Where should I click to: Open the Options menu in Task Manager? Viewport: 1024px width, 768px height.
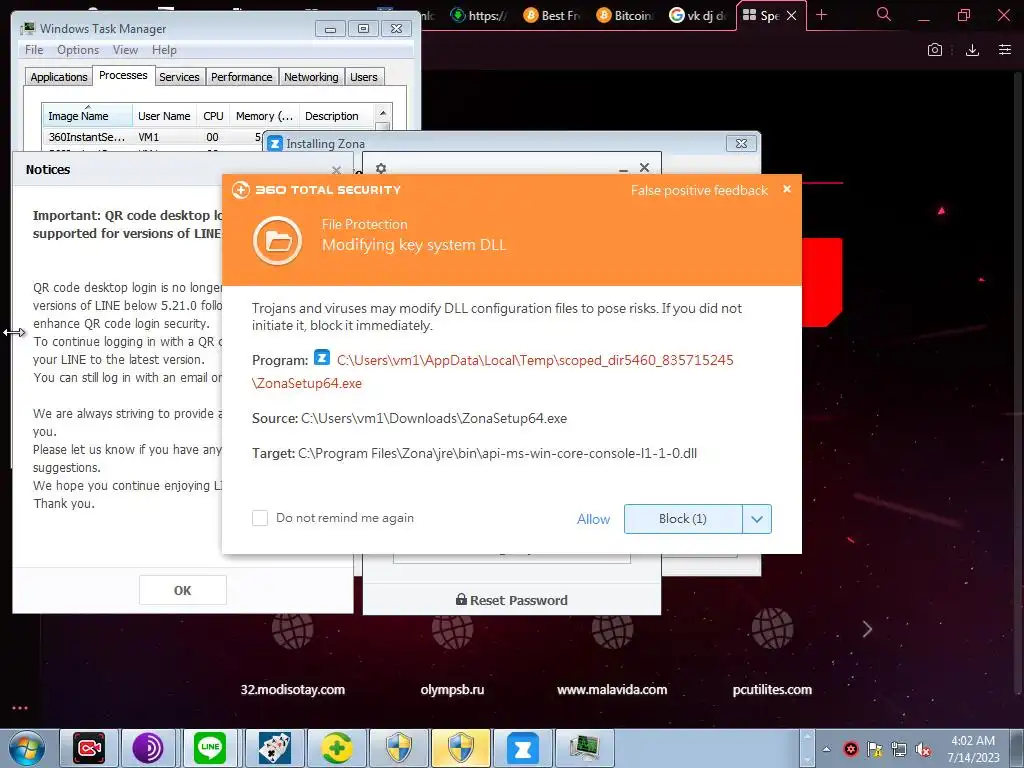78,50
